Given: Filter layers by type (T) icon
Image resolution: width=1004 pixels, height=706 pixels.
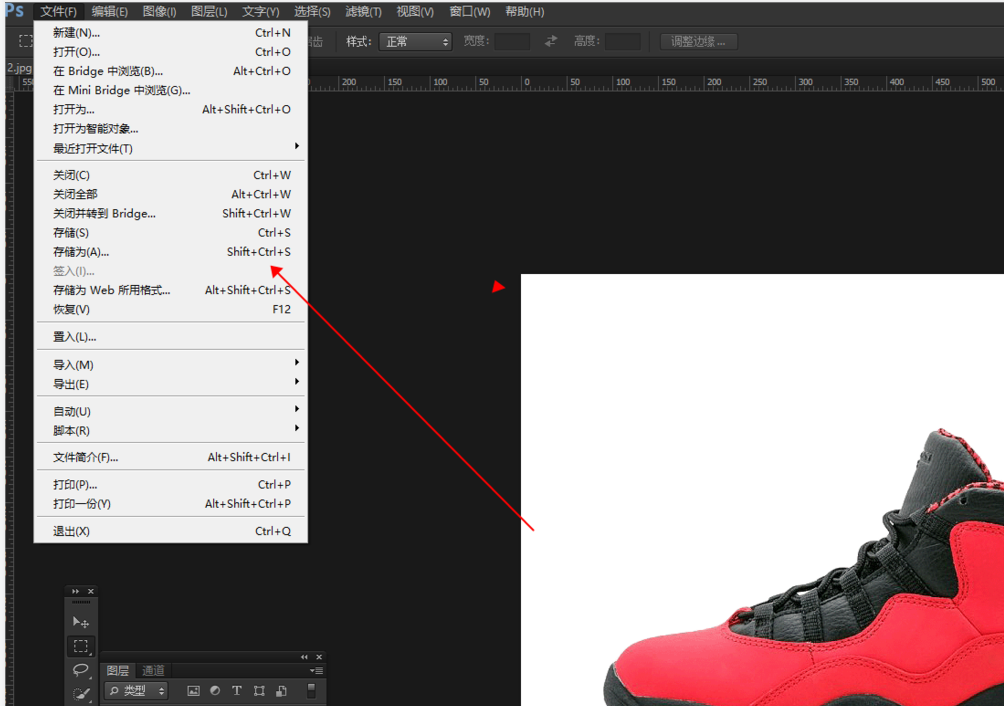Looking at the screenshot, I should (237, 691).
